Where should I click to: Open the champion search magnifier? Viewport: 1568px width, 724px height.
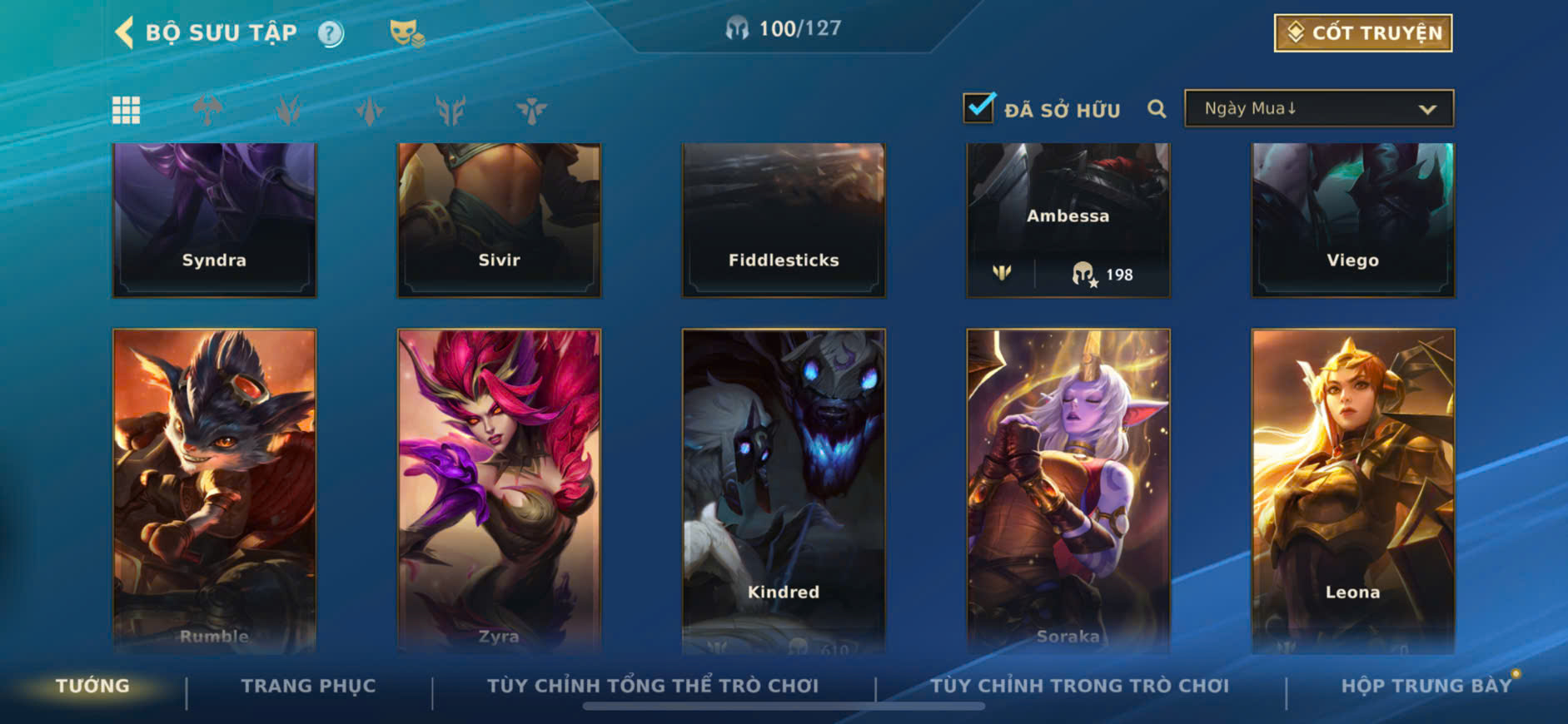[x=1157, y=109]
